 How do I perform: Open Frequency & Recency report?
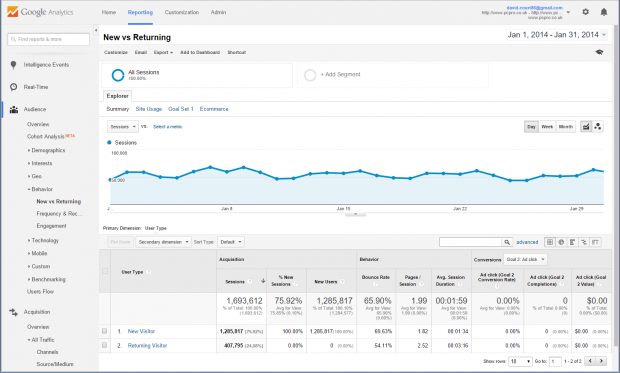[x=59, y=214]
